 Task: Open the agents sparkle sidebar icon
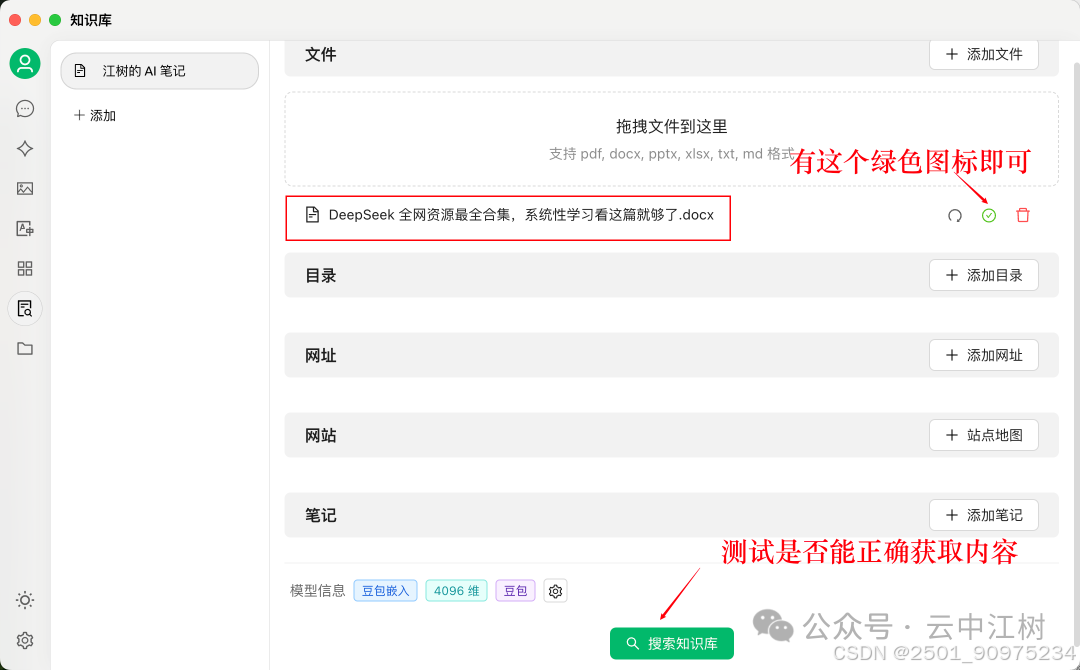tap(25, 149)
